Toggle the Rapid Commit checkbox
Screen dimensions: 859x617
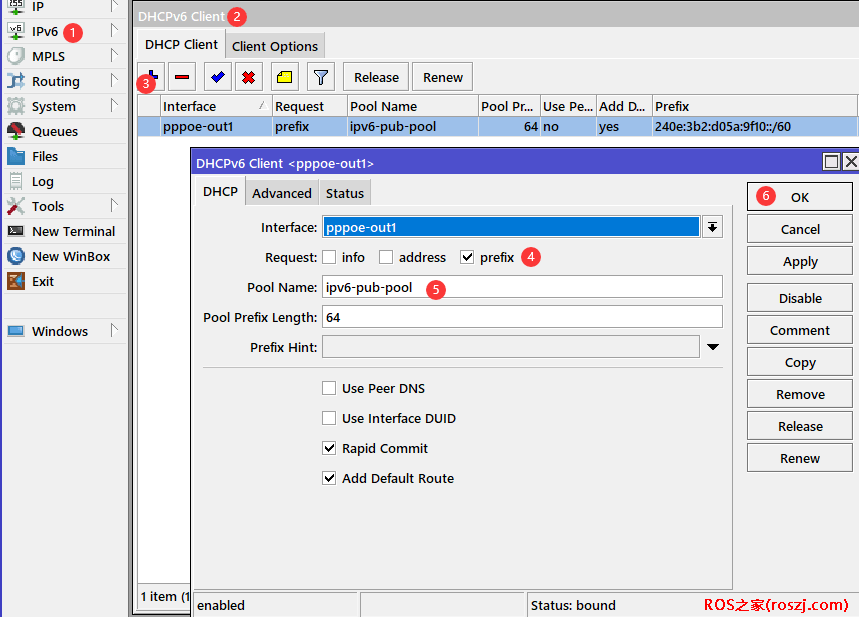coord(329,448)
